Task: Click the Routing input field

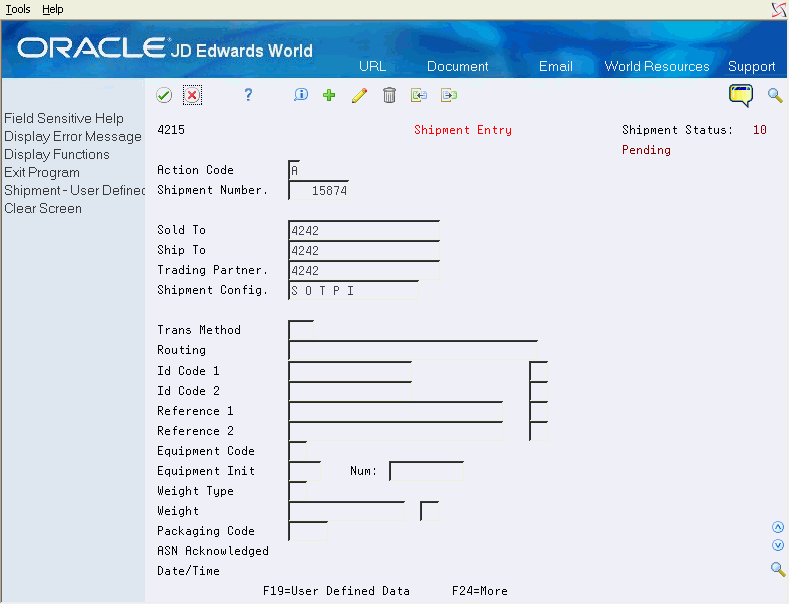Action: coord(413,350)
